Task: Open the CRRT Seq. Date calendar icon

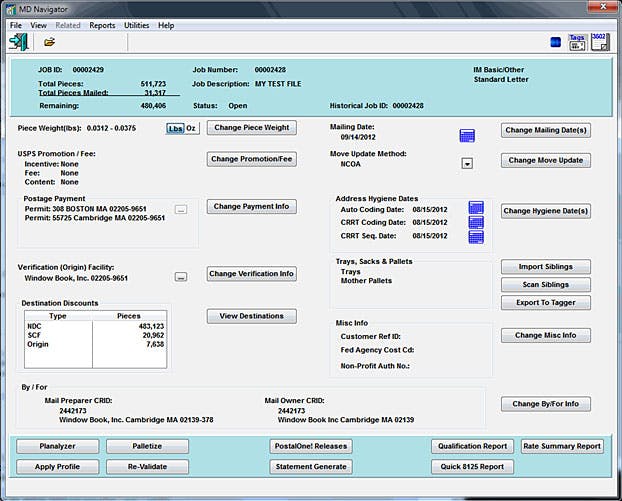Action: 476,237
